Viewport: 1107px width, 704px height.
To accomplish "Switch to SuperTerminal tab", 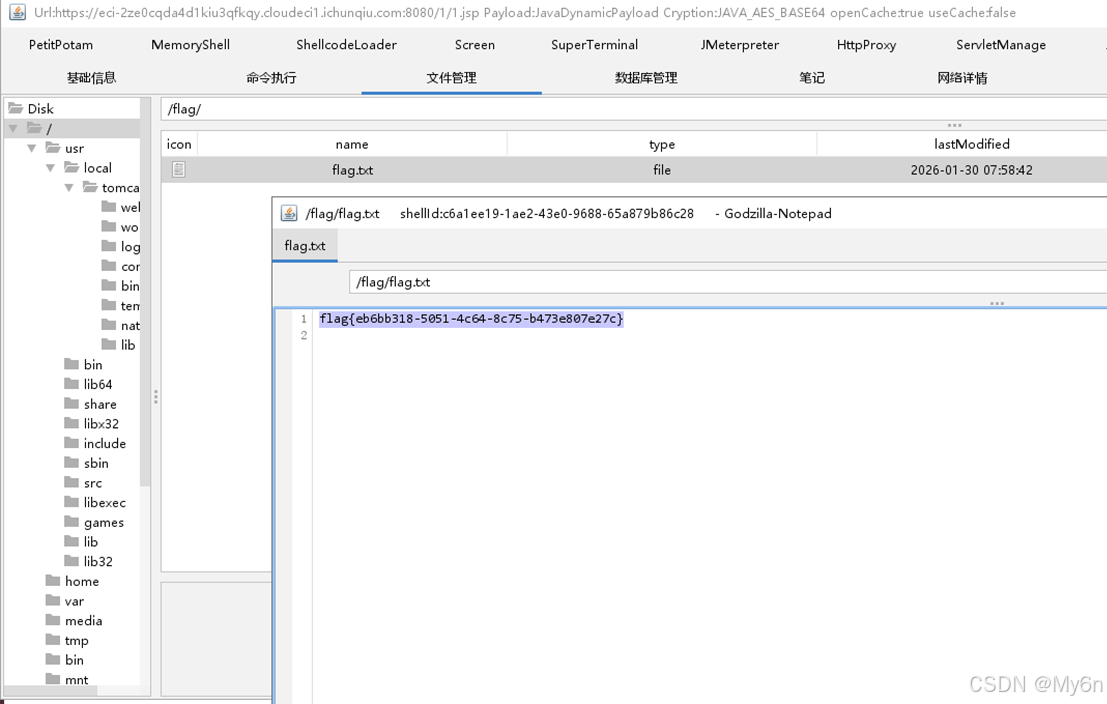I will coord(594,44).
